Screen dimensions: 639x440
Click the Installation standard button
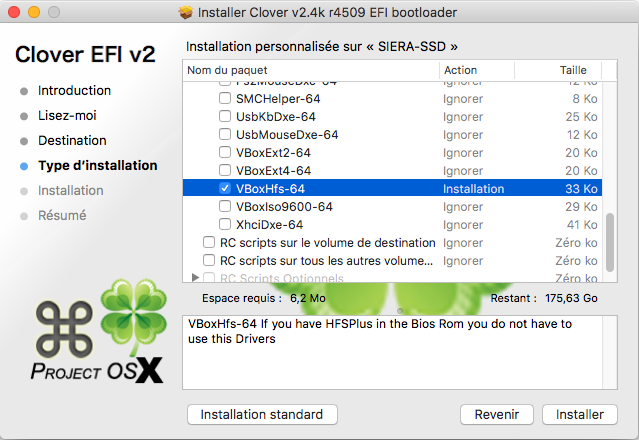(262, 414)
